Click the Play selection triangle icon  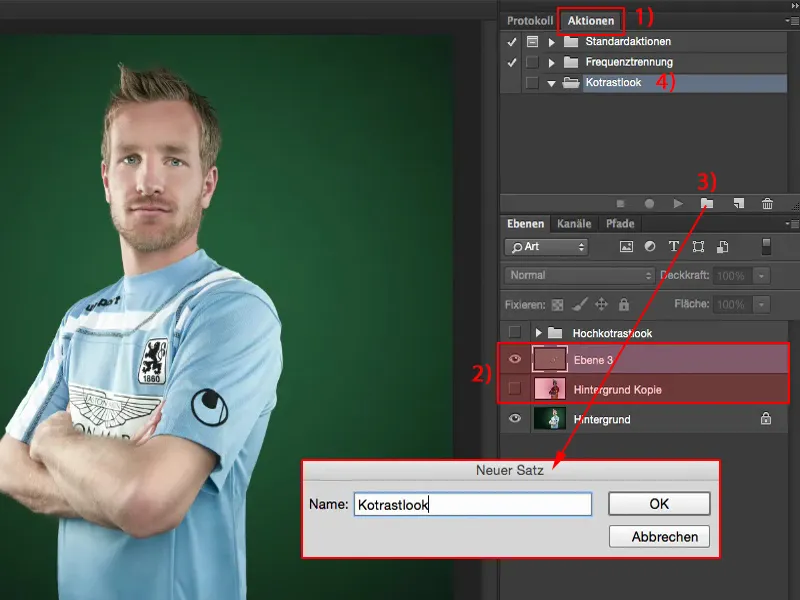click(678, 204)
